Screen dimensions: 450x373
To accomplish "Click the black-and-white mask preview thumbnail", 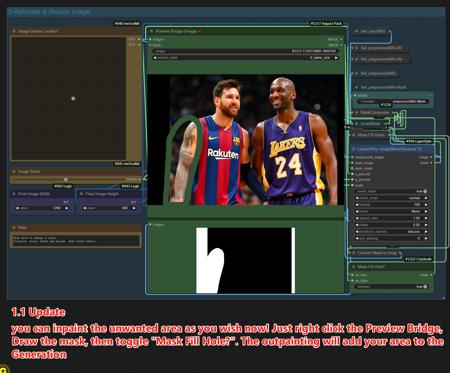I will point(246,260).
